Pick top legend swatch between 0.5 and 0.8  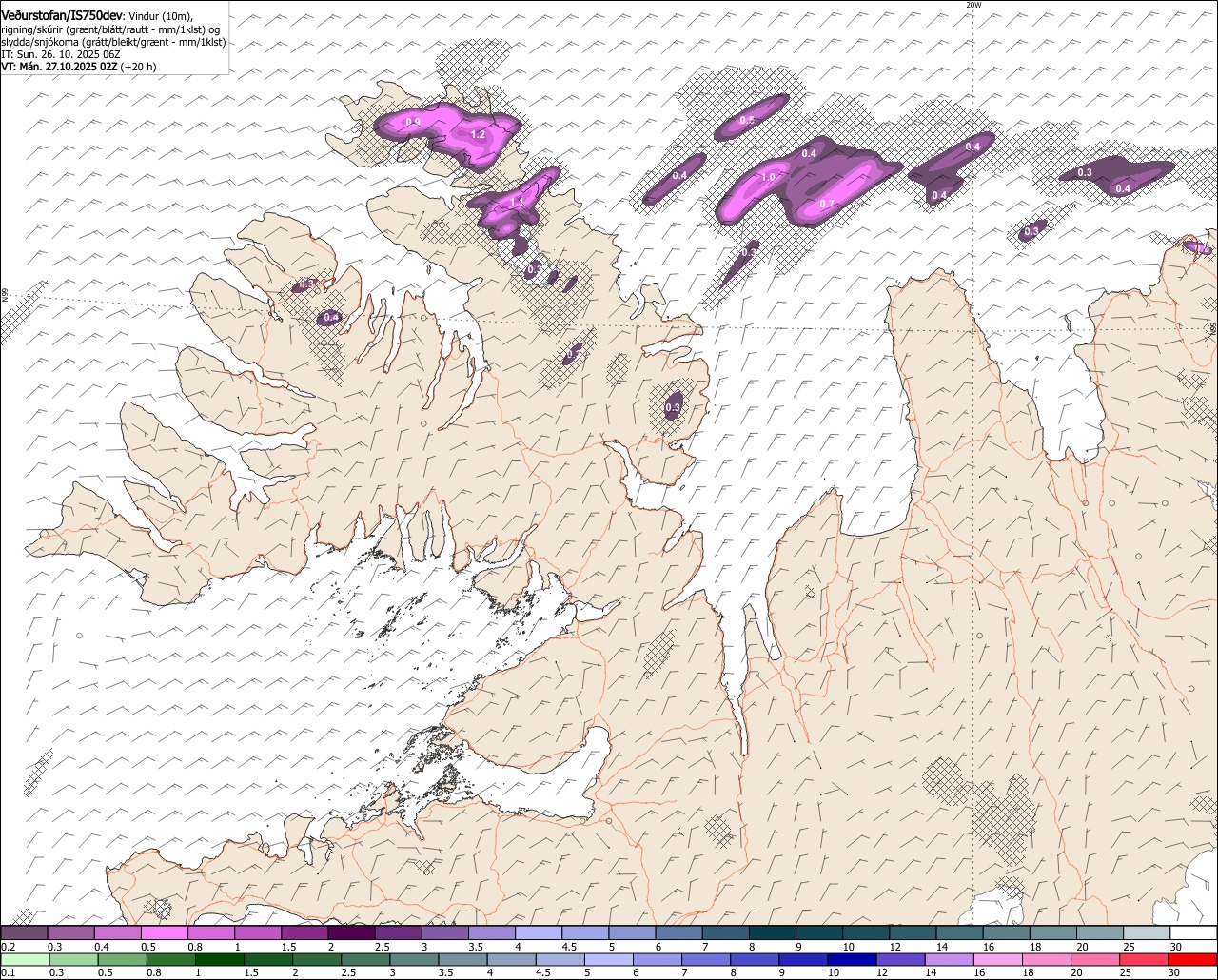pos(164,932)
